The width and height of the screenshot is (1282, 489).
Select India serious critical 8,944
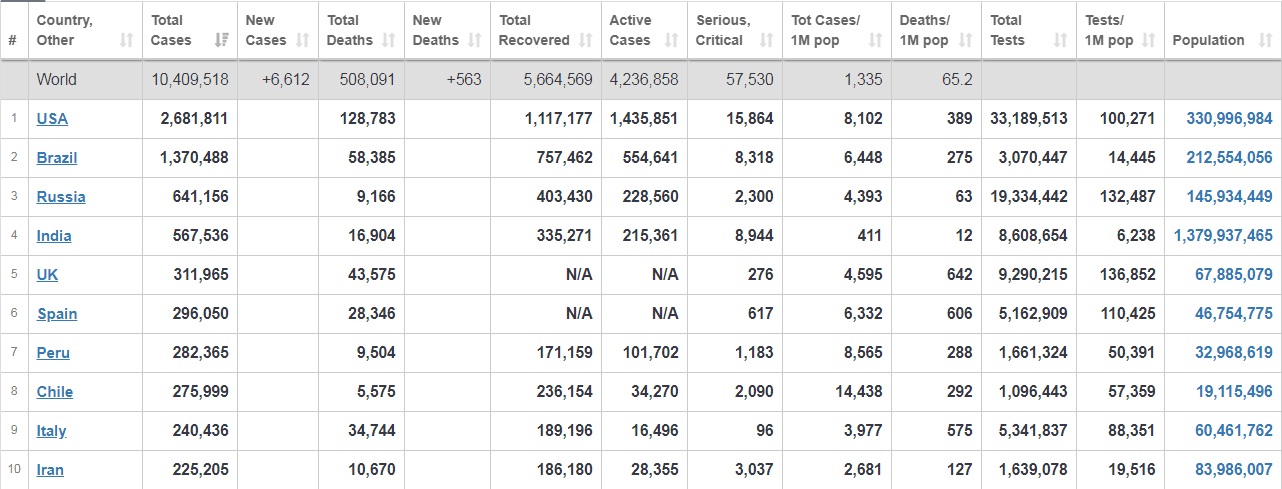(x=753, y=235)
